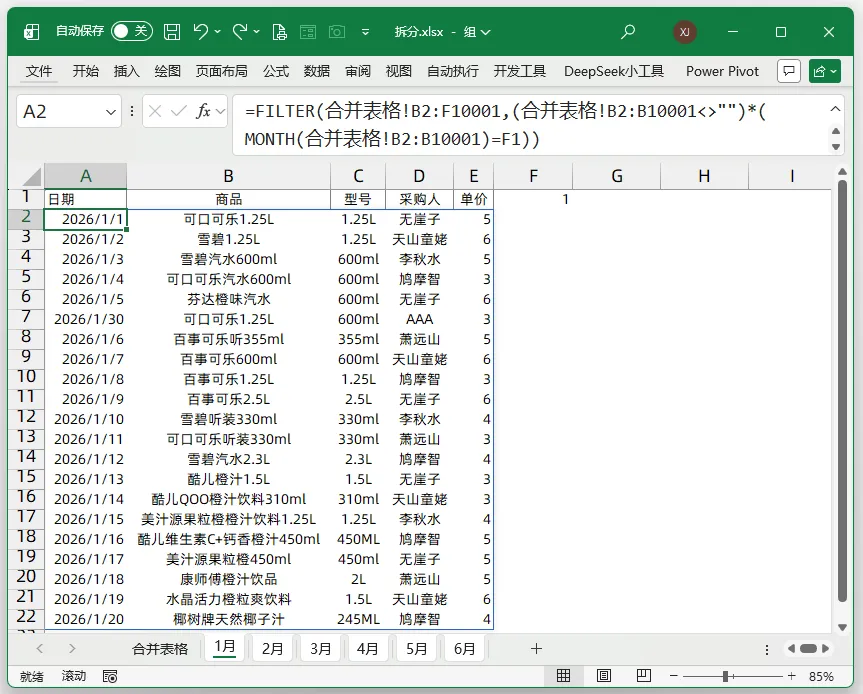Switch to Page Layout view icon
Viewport: 863px width, 694px height.
point(604,676)
